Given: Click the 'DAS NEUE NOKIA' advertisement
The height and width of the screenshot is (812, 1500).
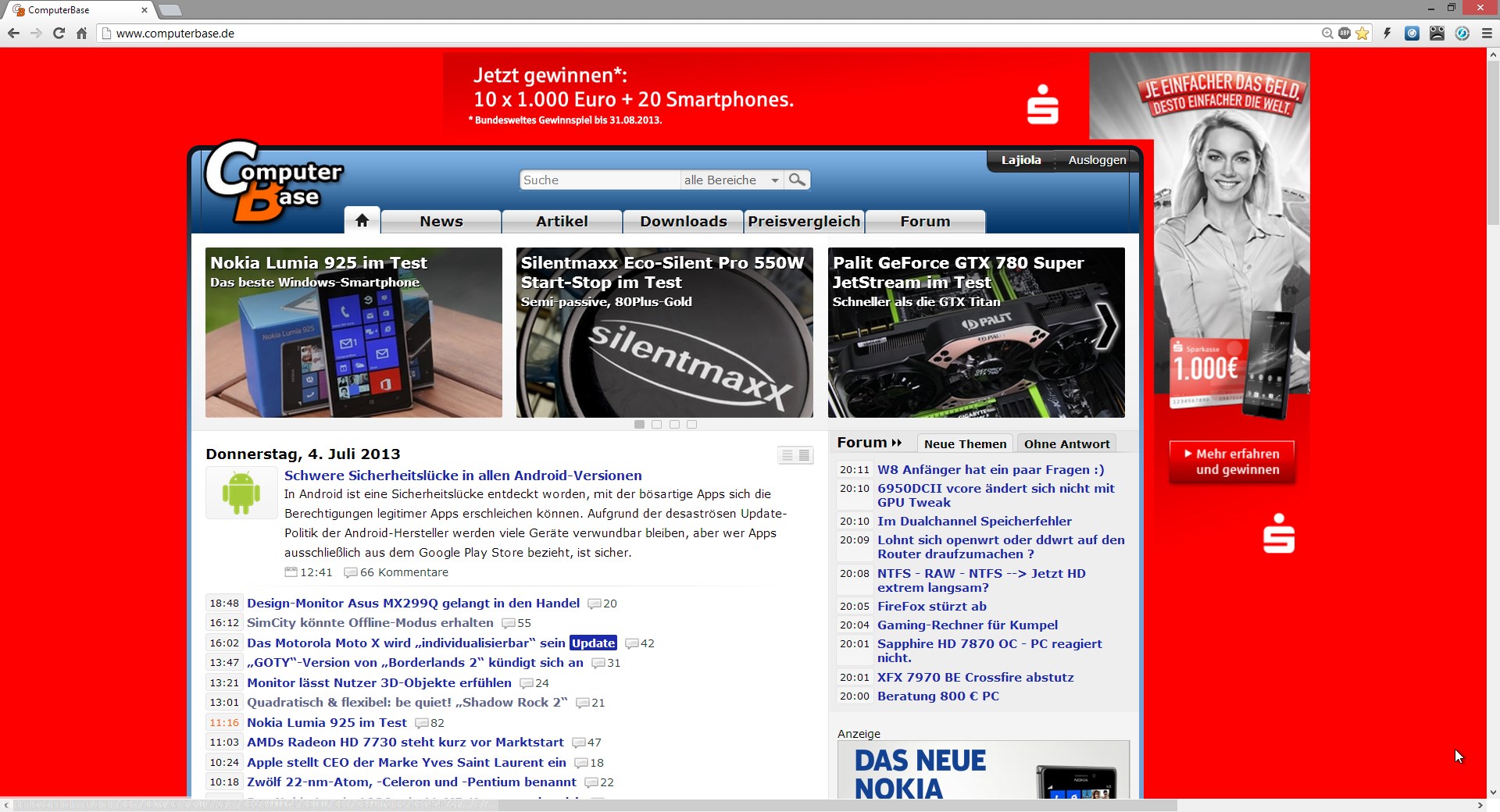Looking at the screenshot, I should 984,770.
